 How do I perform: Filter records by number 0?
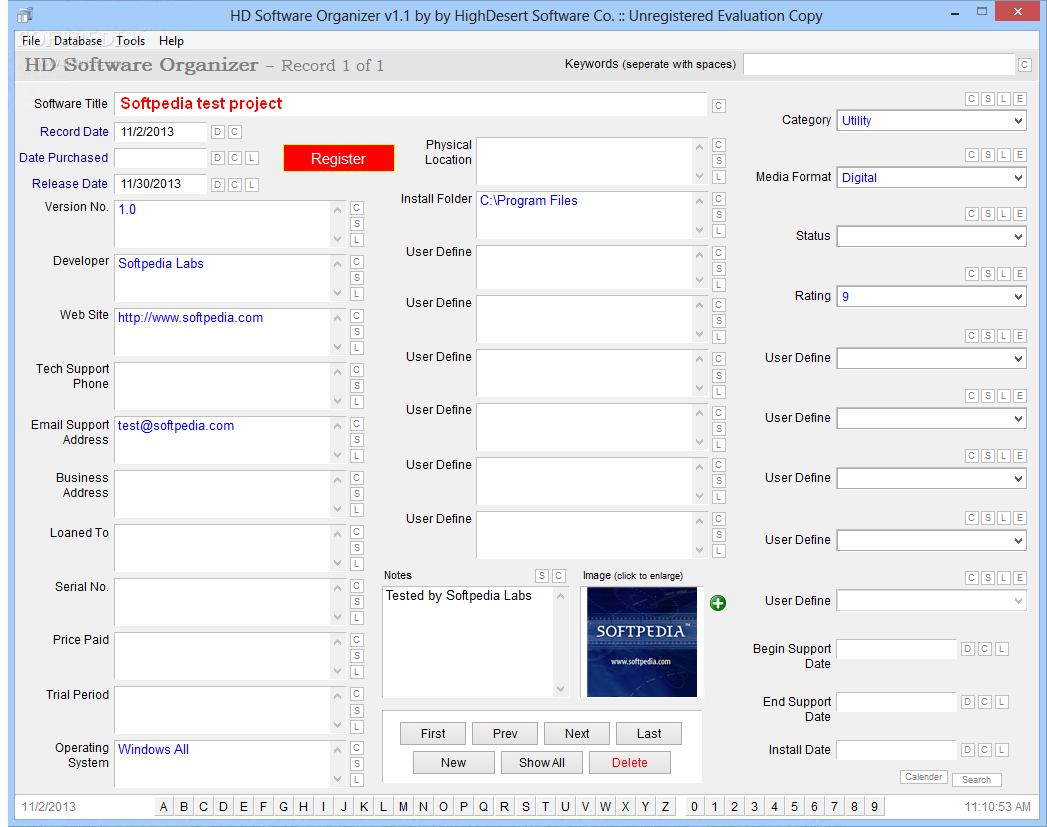694,807
